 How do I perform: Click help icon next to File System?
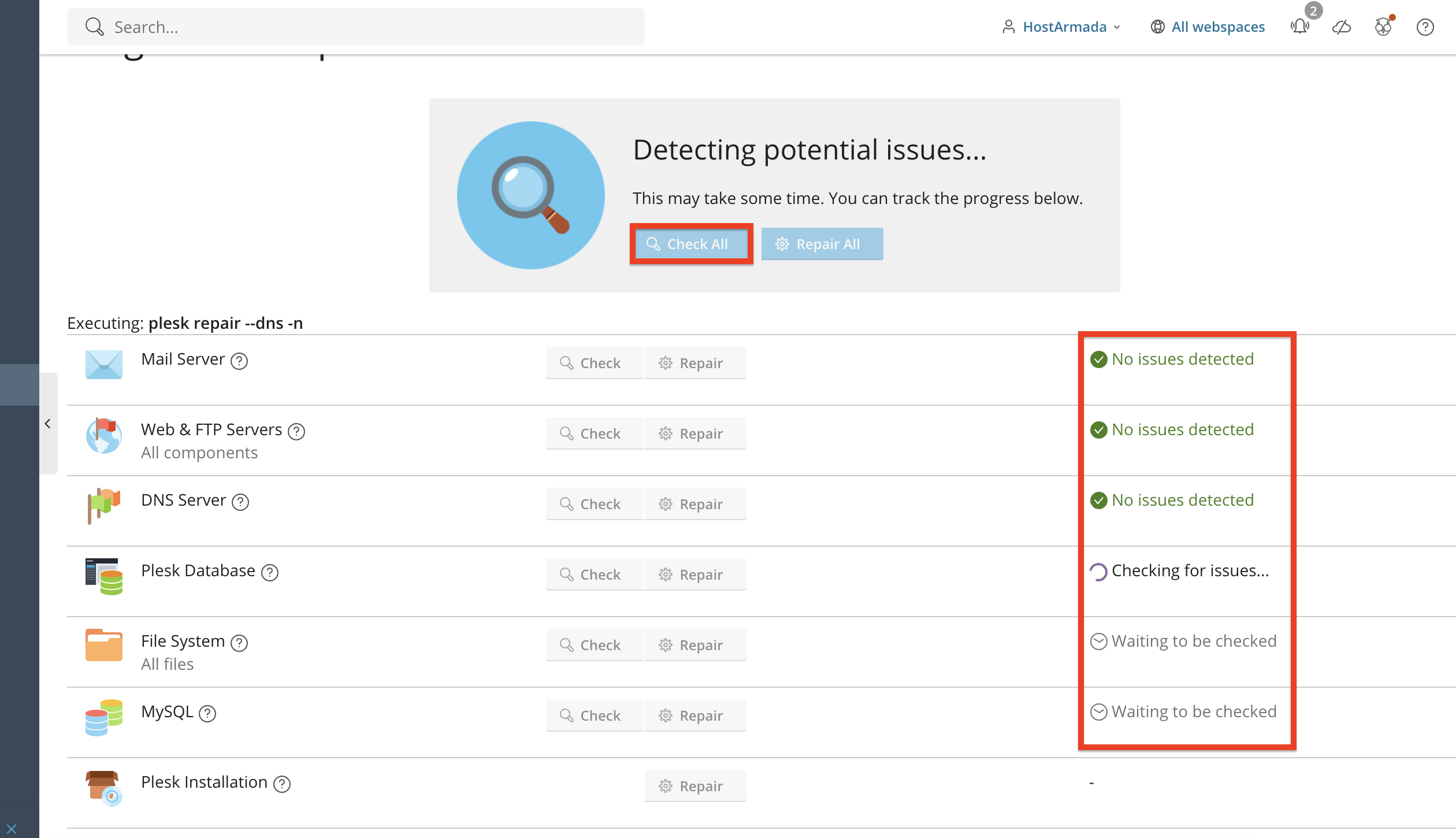(x=239, y=643)
